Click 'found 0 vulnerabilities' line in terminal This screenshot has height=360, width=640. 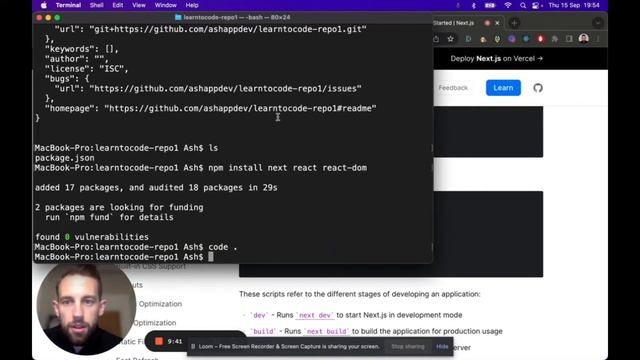tap(92, 237)
